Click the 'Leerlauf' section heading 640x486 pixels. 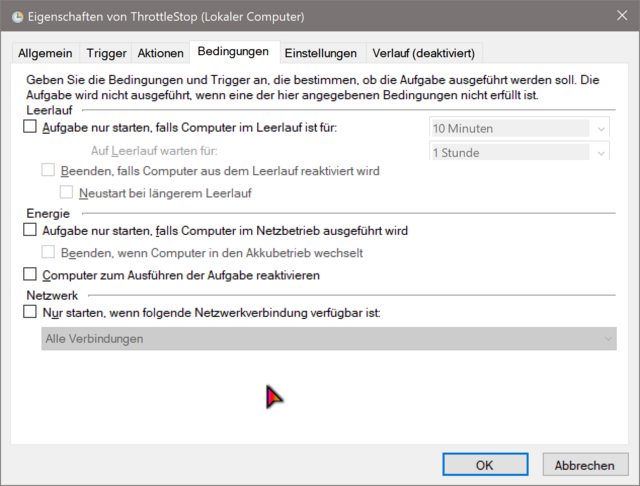[49, 110]
